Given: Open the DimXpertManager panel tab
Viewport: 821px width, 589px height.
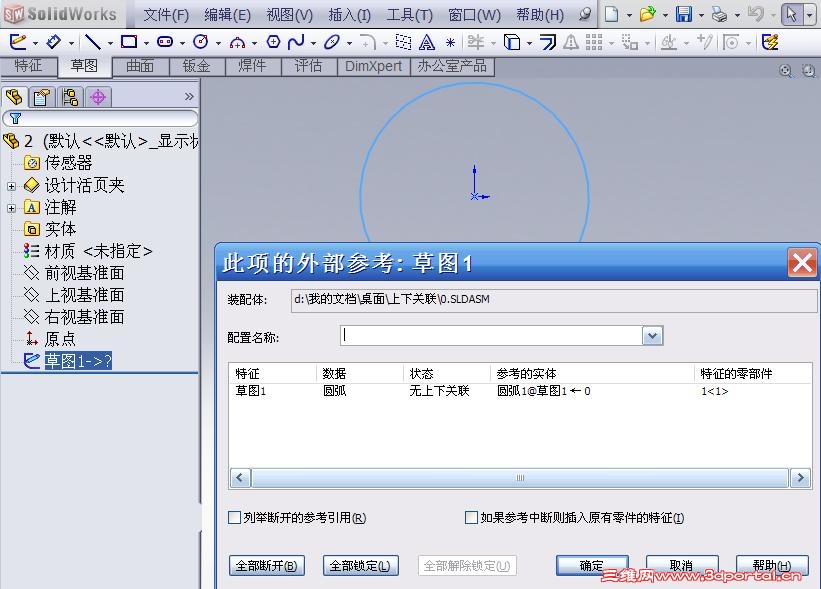Looking at the screenshot, I should [98, 97].
